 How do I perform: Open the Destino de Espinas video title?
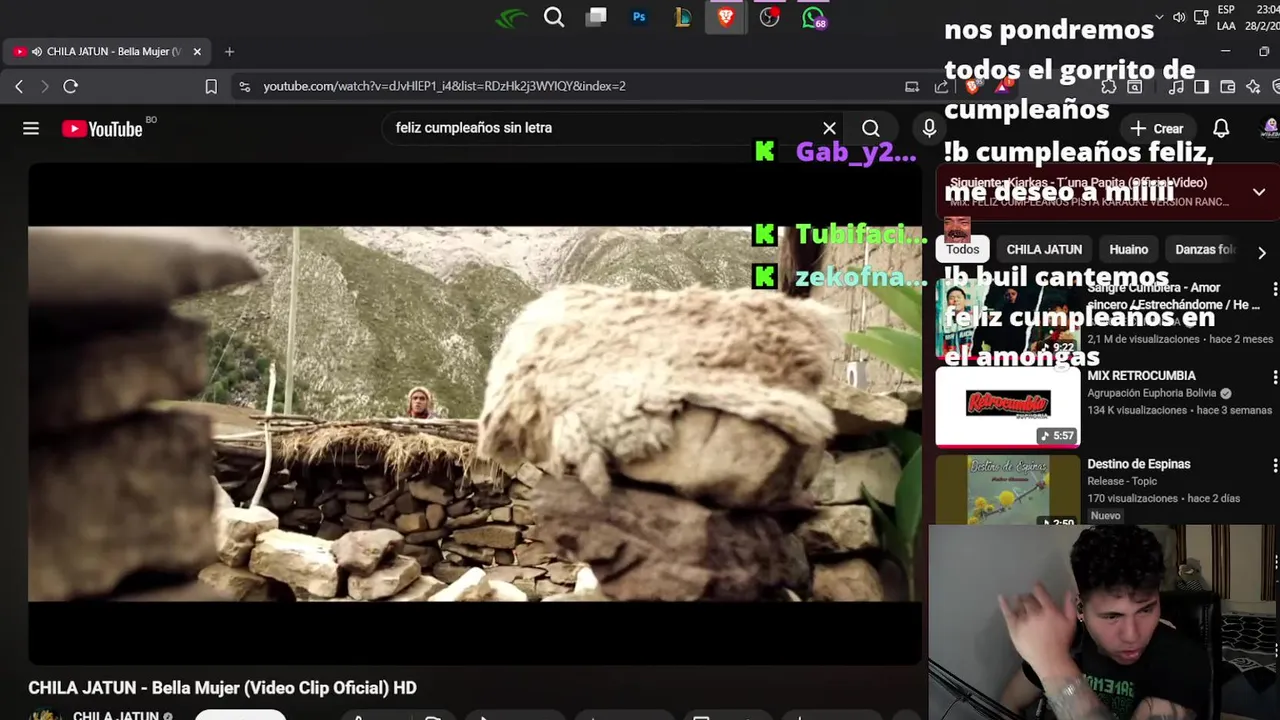(x=1138, y=464)
